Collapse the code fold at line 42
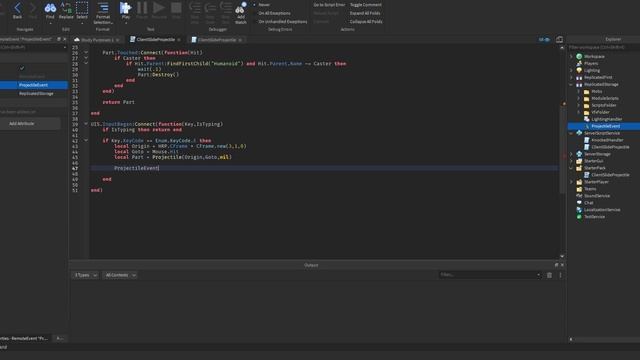Screen dimensions: 640x360 click(x=86, y=140)
